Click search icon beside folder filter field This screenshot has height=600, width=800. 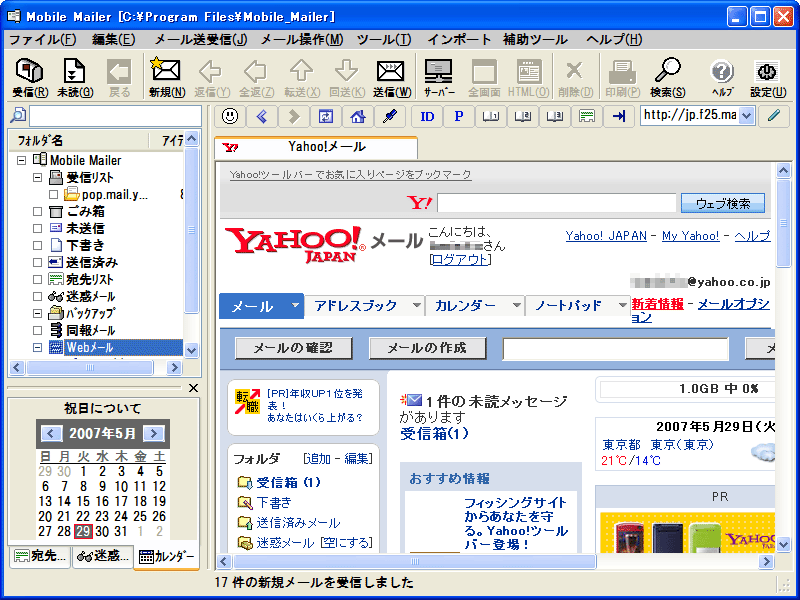coord(18,116)
